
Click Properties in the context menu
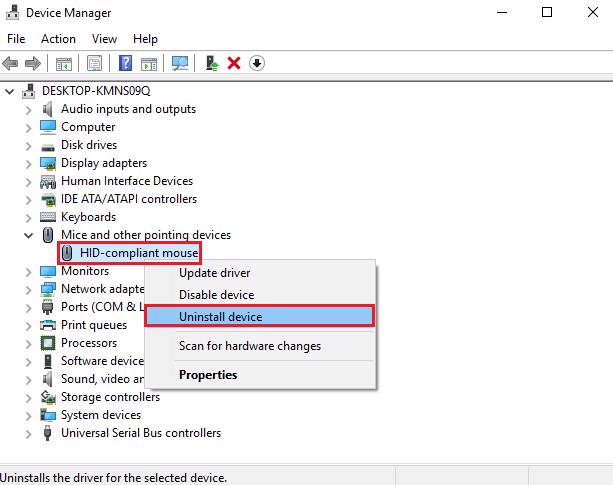point(208,375)
